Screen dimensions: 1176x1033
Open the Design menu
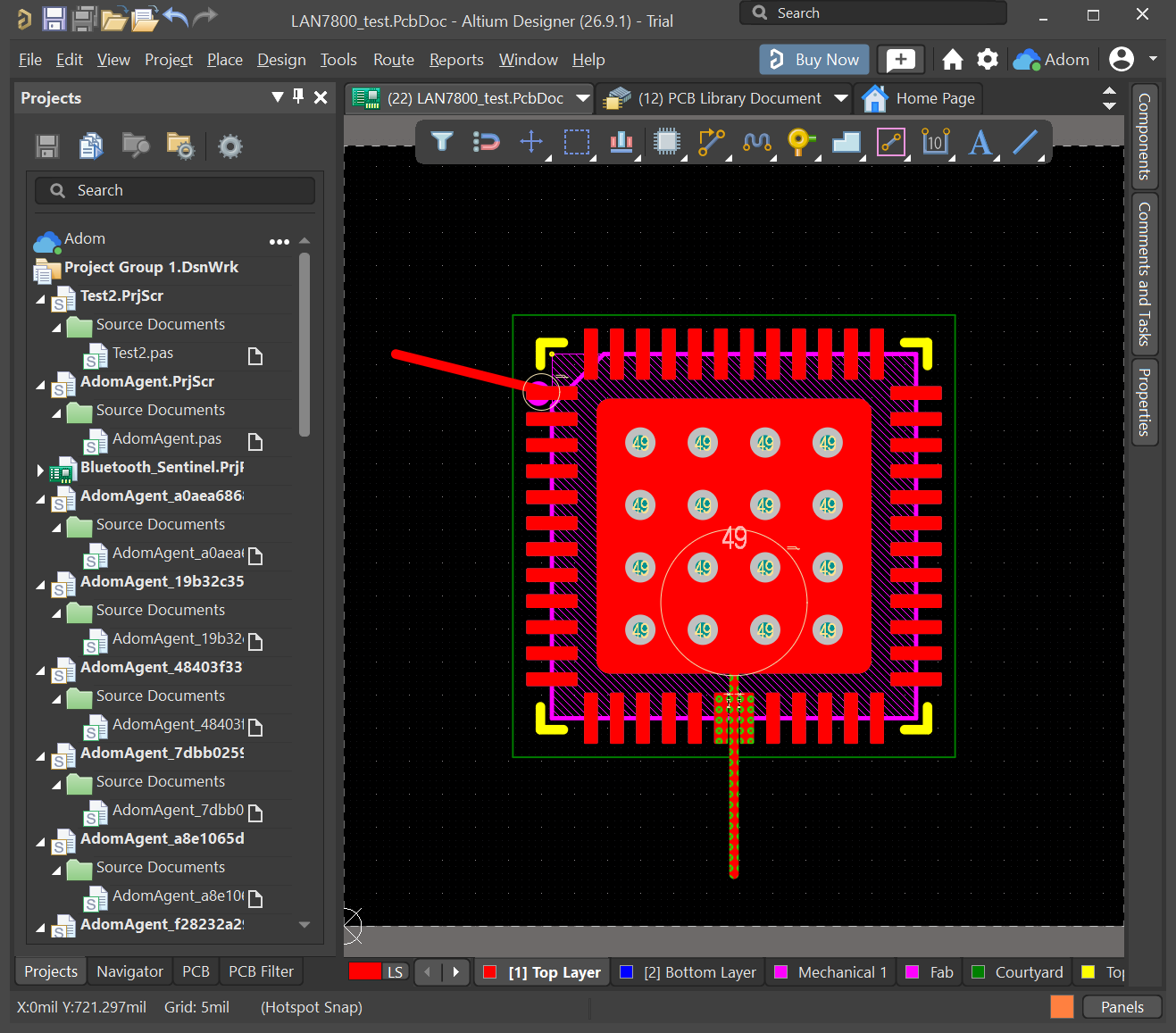pyautogui.click(x=281, y=60)
